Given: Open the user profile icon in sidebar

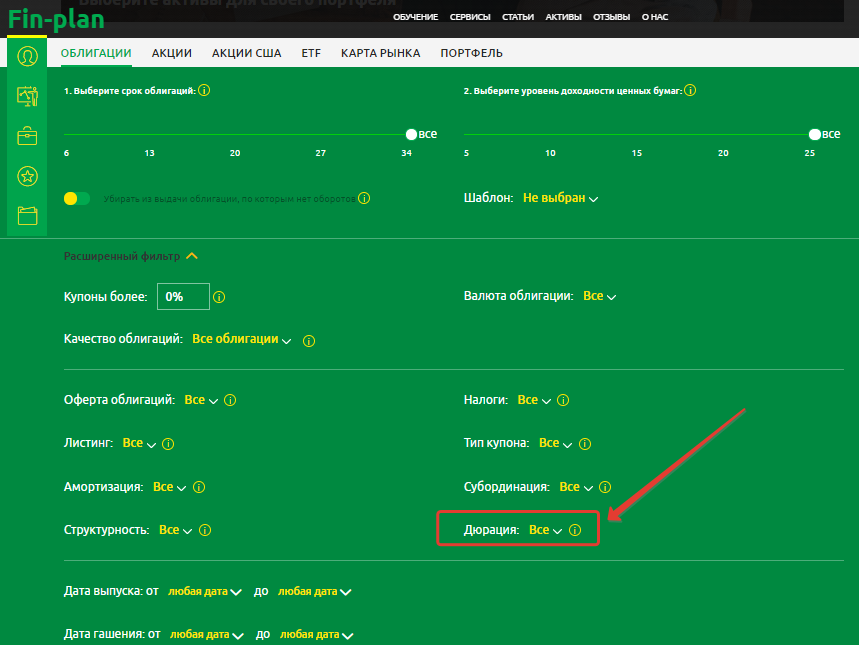Looking at the screenshot, I should [27, 55].
